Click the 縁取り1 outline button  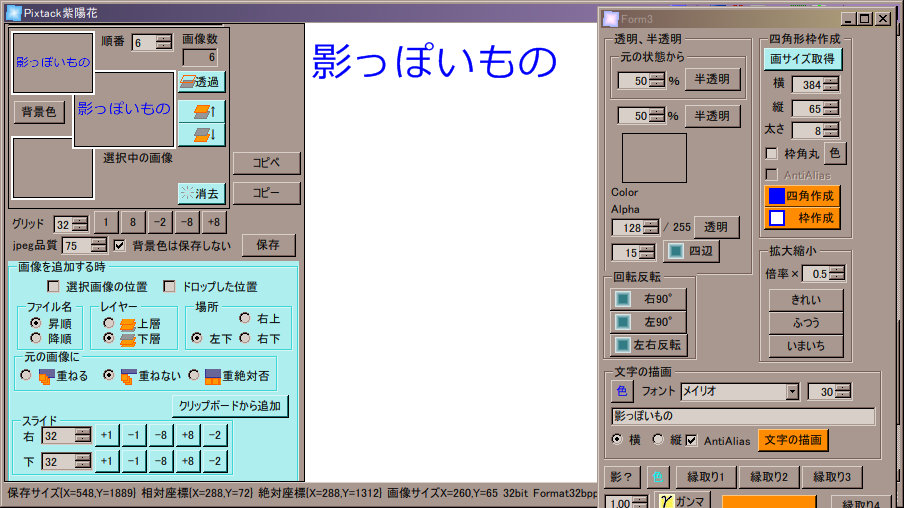pyautogui.click(x=706, y=477)
